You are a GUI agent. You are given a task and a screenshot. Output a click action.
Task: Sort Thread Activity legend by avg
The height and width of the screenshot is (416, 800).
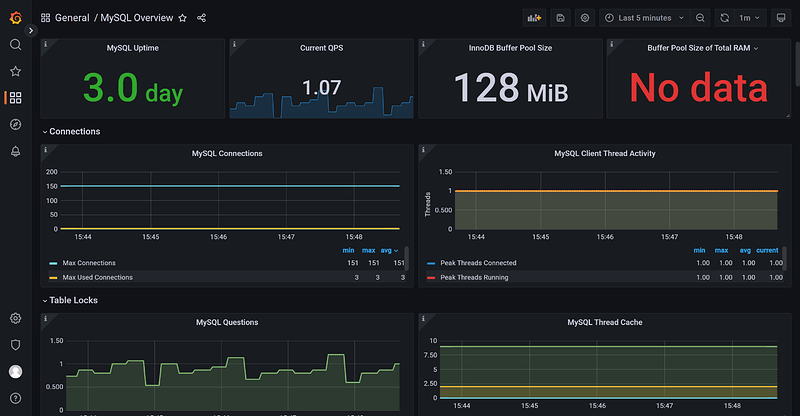click(745, 250)
